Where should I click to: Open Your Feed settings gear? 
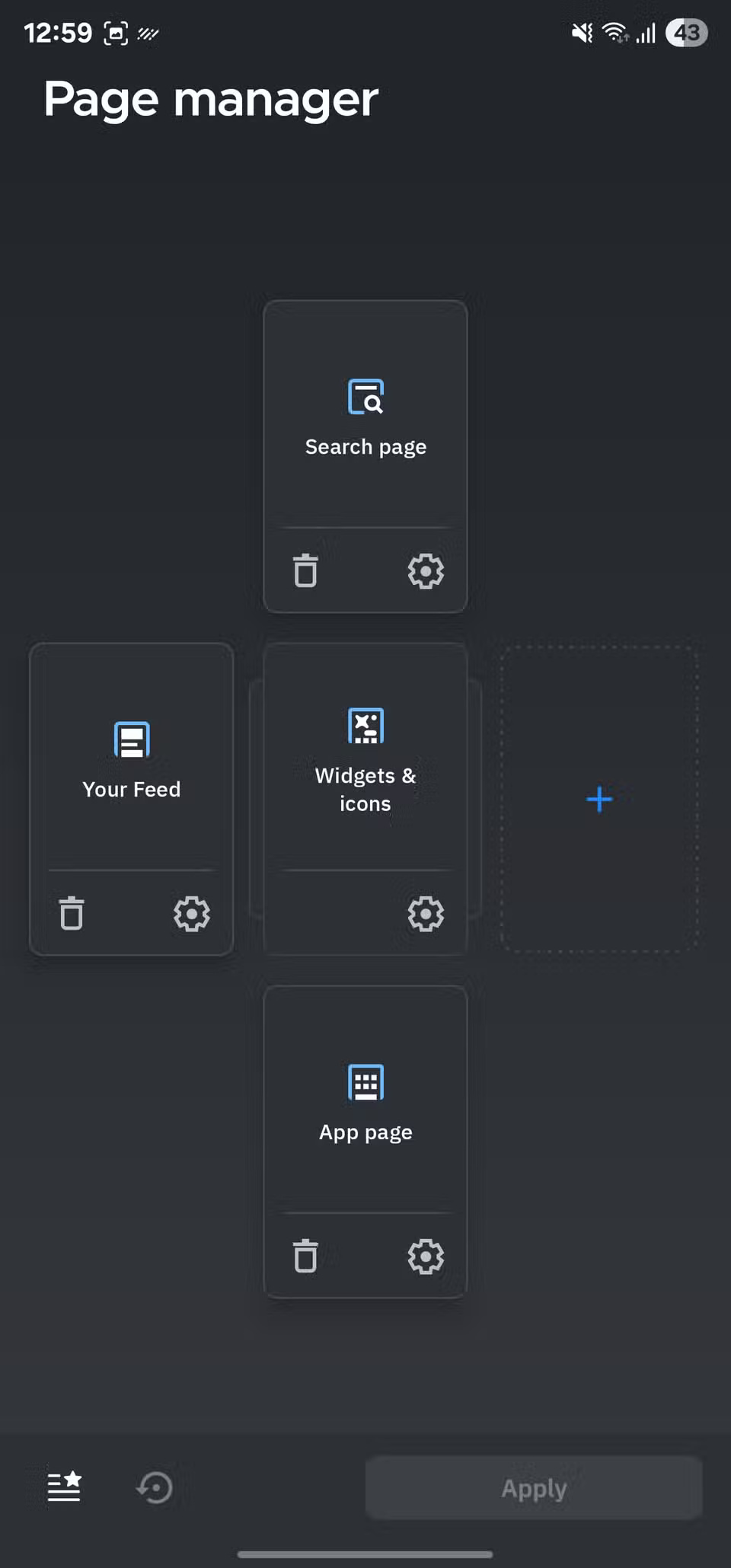click(191, 913)
